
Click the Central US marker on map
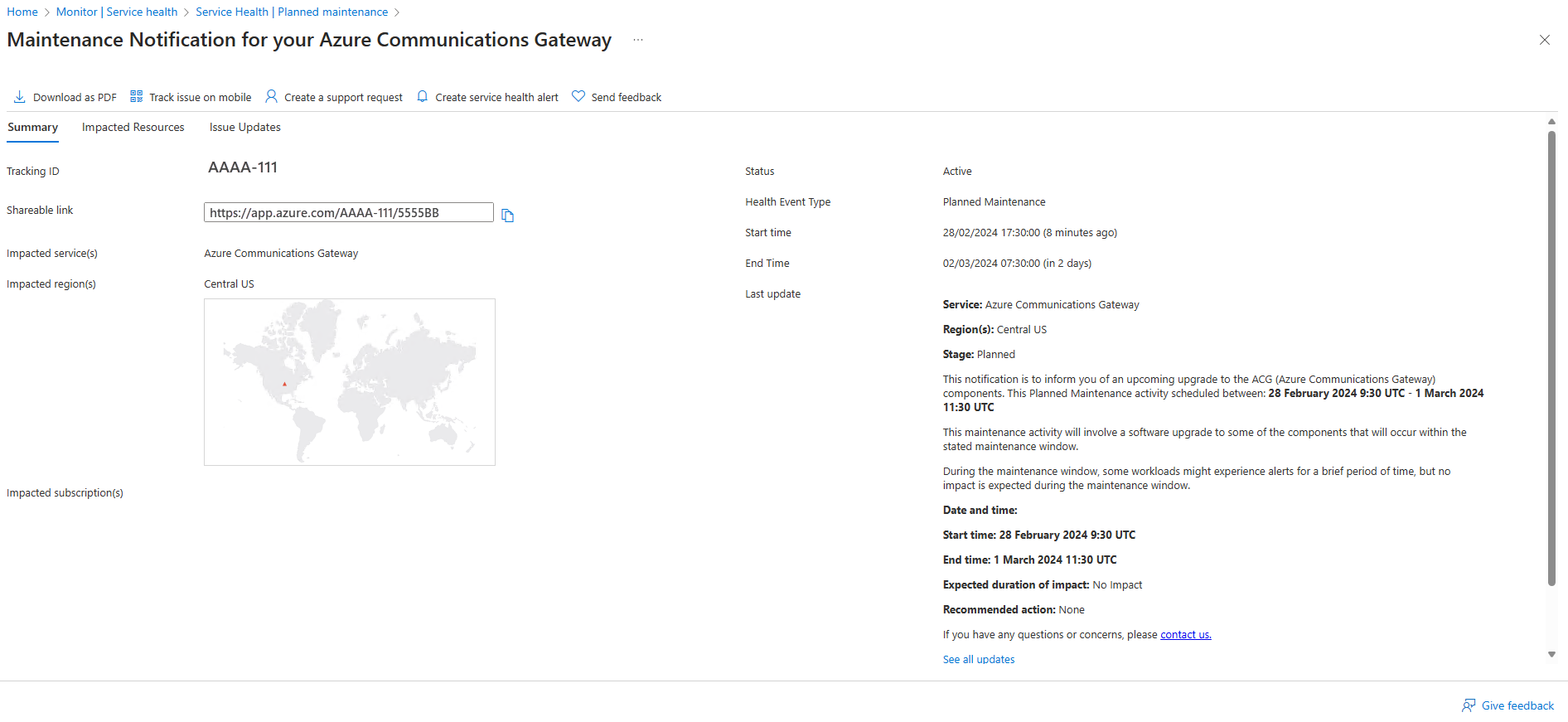coord(284,384)
